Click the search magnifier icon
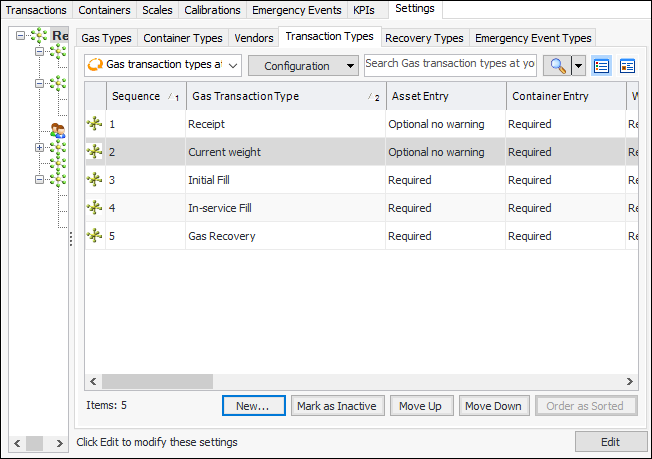This screenshot has height=459, width=652. coord(554,66)
